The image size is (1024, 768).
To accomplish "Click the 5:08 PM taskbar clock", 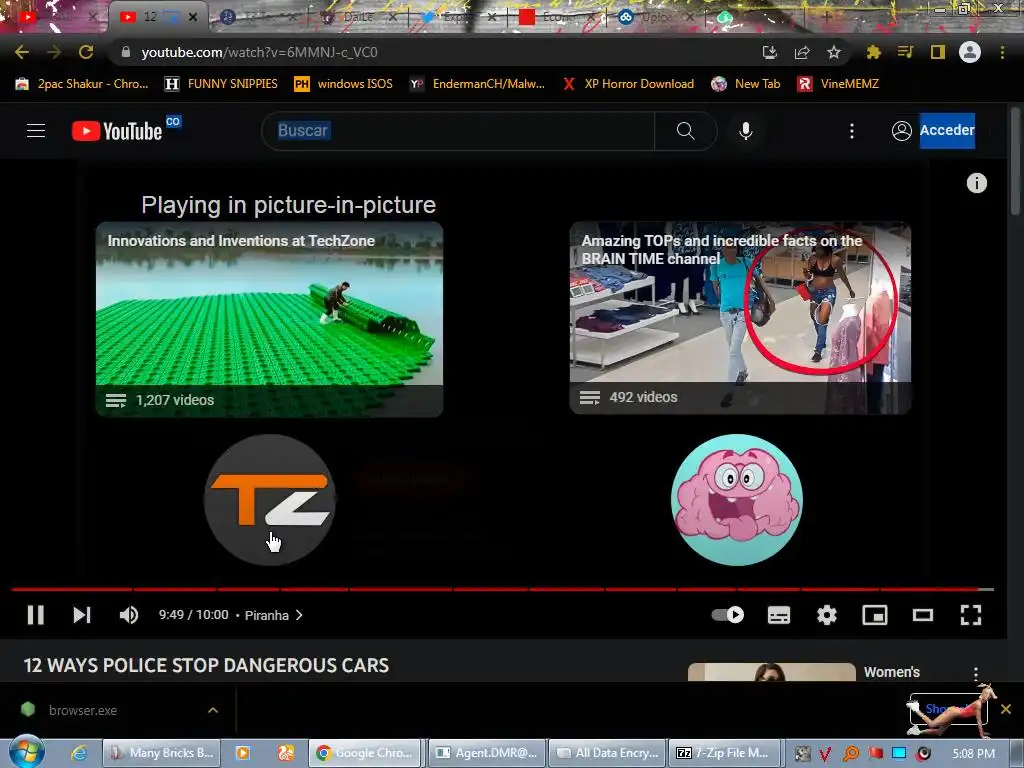I will tap(973, 753).
